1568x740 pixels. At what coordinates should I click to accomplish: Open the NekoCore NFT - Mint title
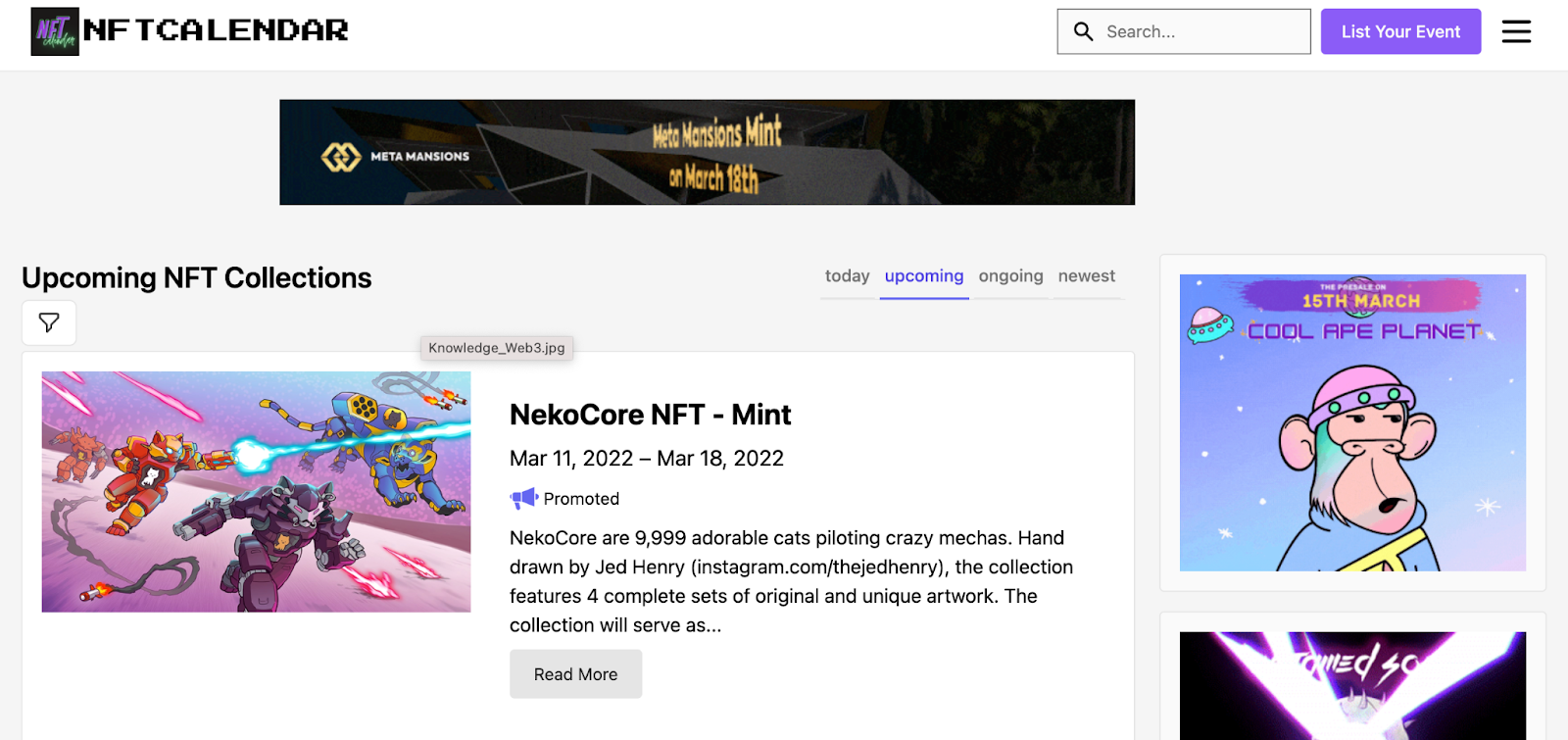point(650,415)
